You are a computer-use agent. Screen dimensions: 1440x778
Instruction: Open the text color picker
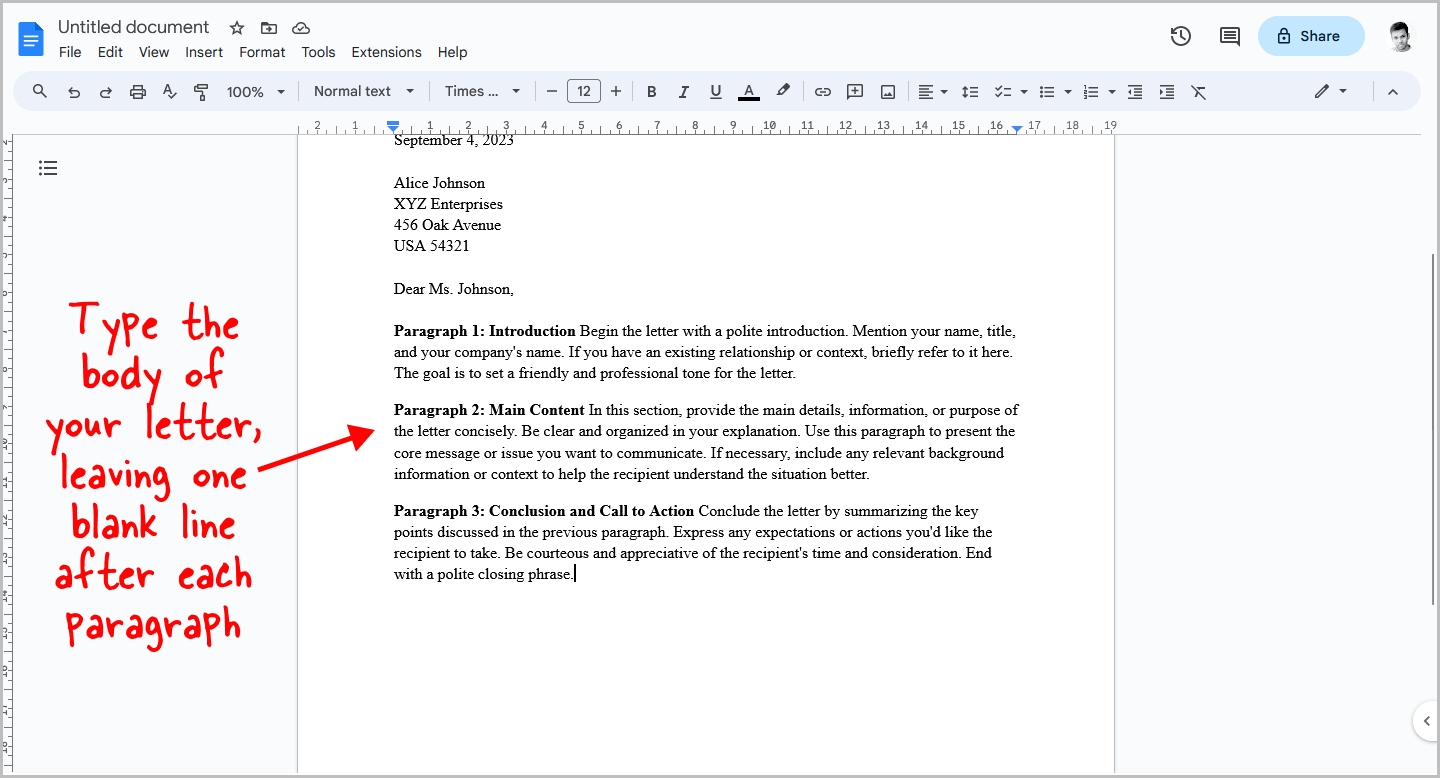pyautogui.click(x=748, y=91)
